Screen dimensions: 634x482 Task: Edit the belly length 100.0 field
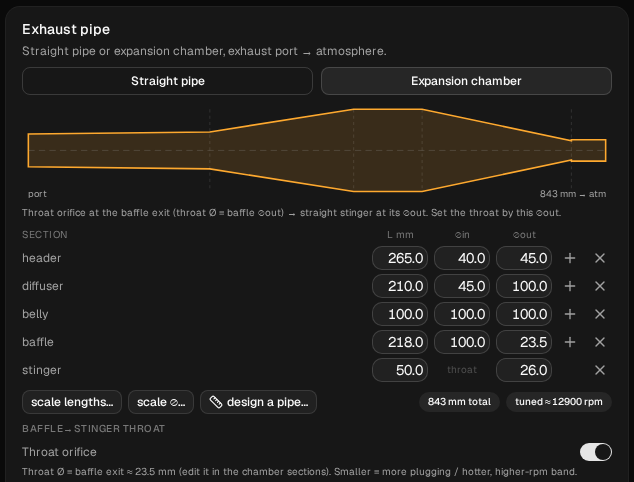pyautogui.click(x=400, y=314)
